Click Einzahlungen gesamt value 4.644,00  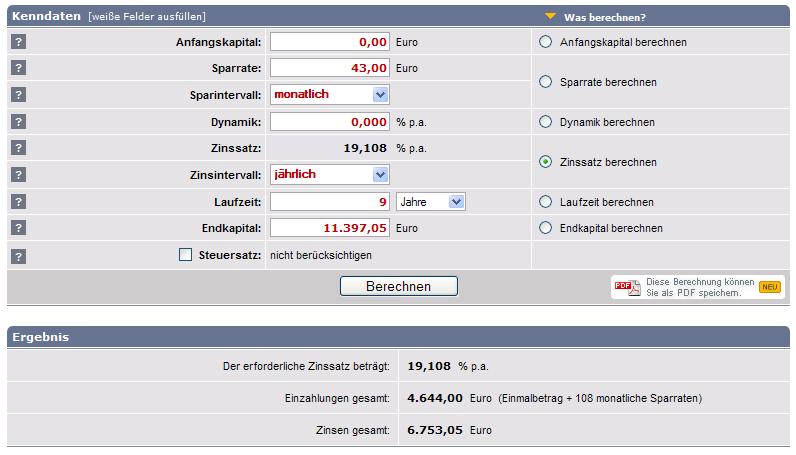point(435,398)
